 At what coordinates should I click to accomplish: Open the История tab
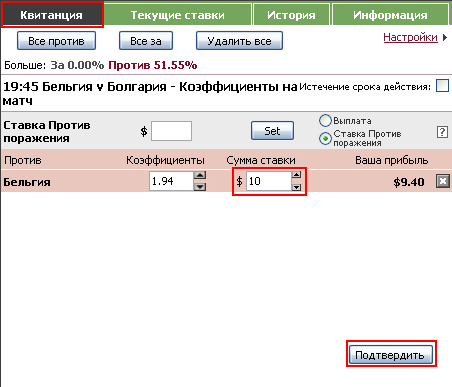point(291,15)
